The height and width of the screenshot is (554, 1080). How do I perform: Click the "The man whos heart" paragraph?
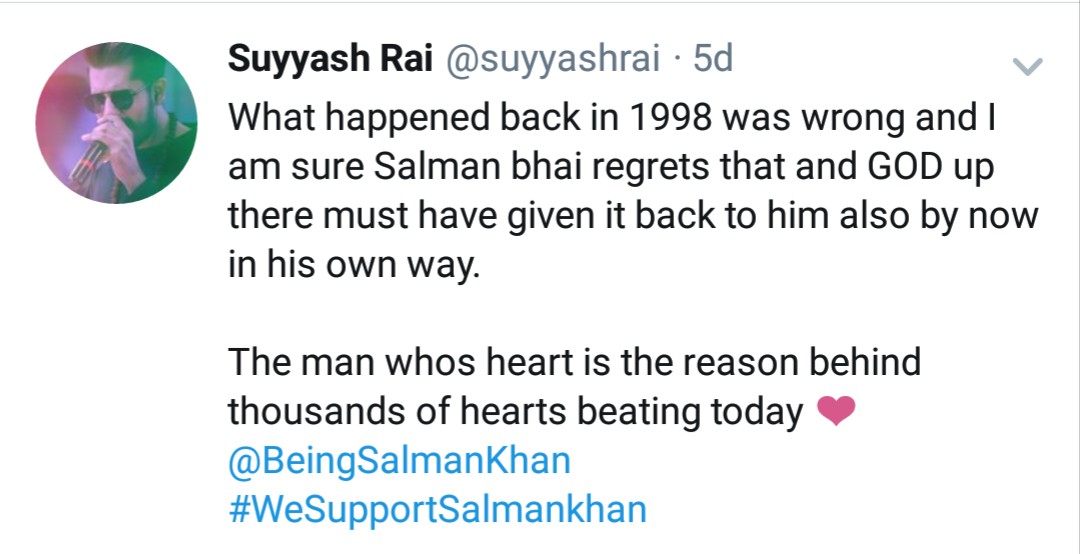(x=574, y=386)
